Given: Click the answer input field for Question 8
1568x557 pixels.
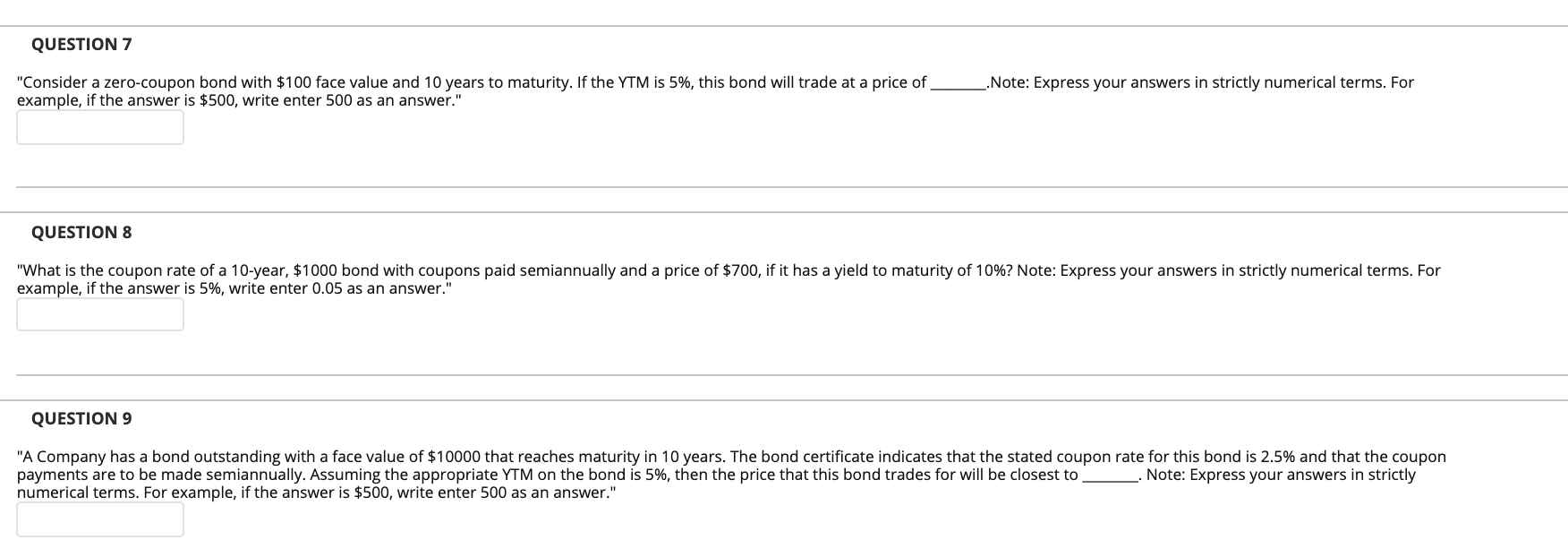Looking at the screenshot, I should point(98,315).
